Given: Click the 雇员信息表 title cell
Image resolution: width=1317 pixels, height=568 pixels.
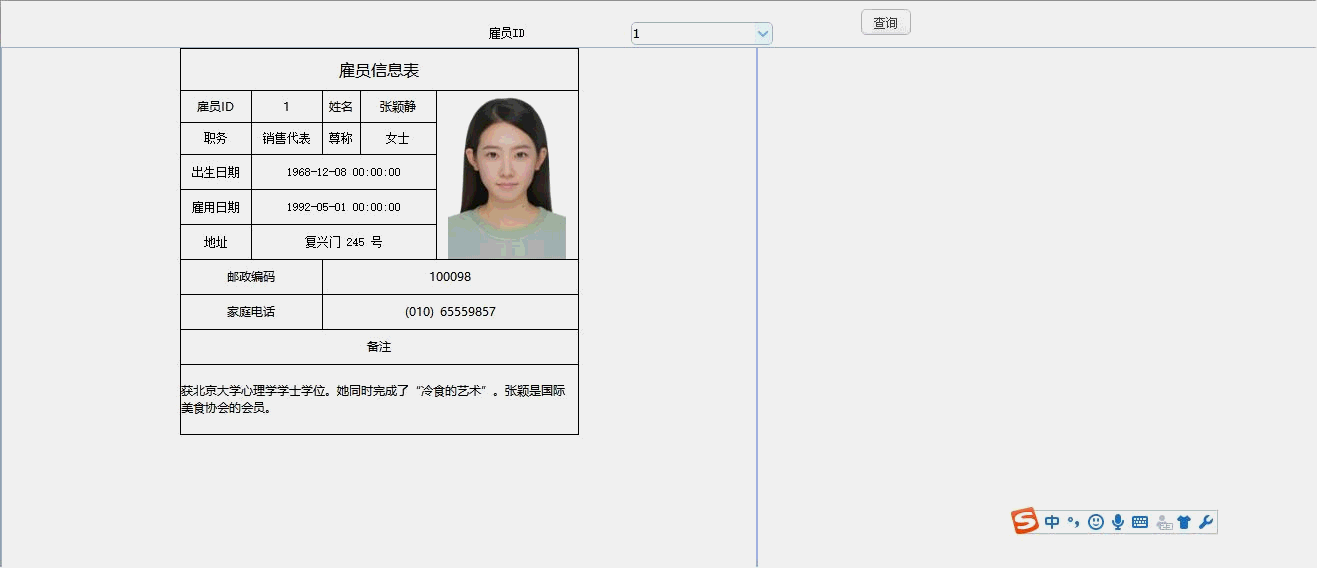Looking at the screenshot, I should click(x=379, y=70).
